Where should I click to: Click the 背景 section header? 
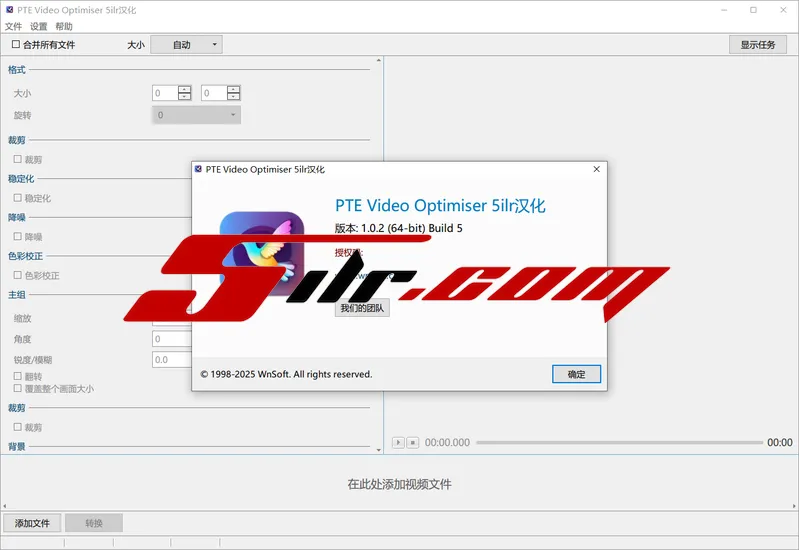(x=16, y=447)
